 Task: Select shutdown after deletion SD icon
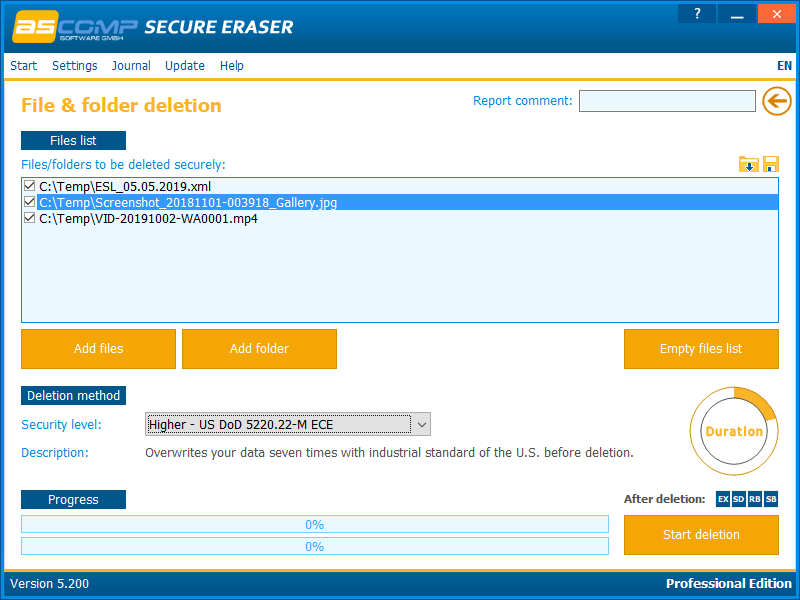738,498
